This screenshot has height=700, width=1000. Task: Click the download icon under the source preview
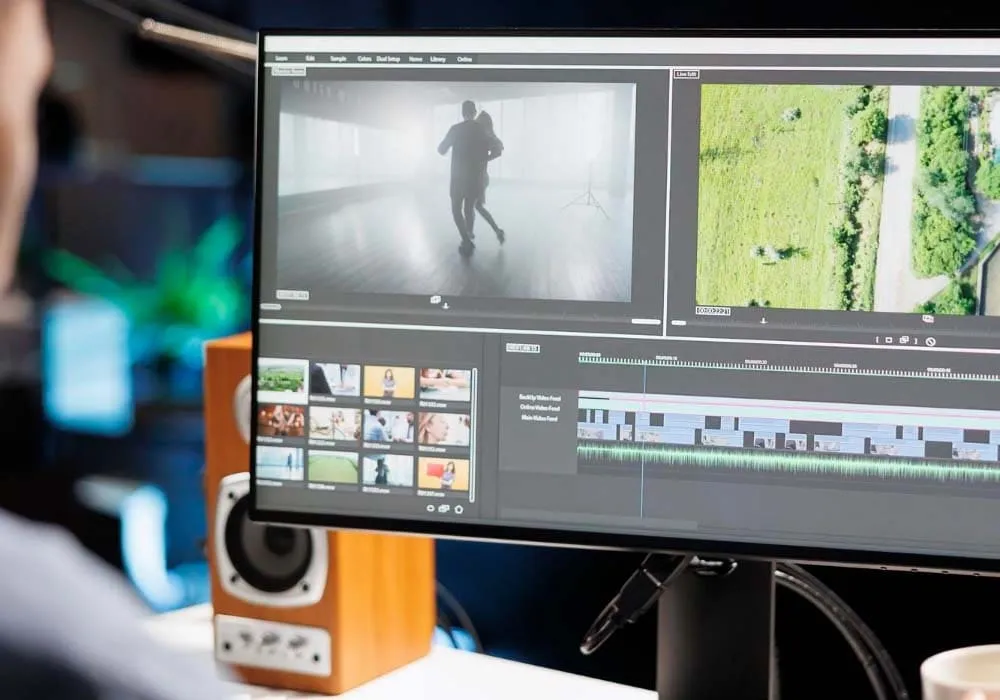[446, 306]
